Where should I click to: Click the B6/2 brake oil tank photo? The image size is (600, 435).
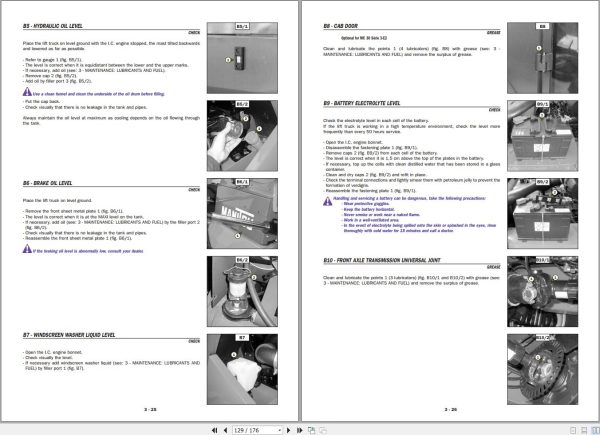(x=242, y=292)
